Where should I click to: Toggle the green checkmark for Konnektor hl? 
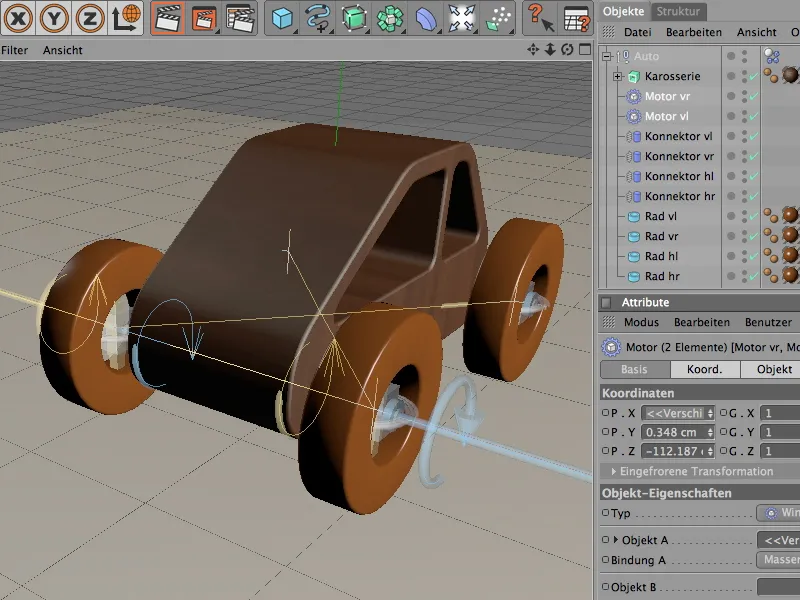[753, 177]
